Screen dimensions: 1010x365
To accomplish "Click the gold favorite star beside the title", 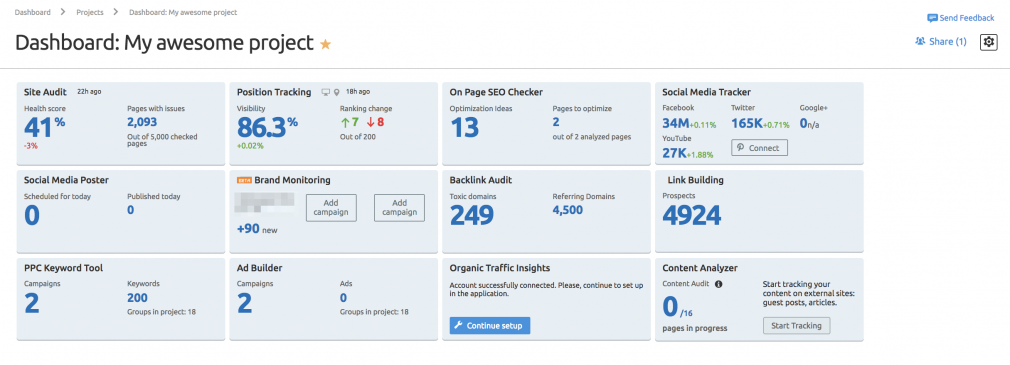I will (x=326, y=44).
